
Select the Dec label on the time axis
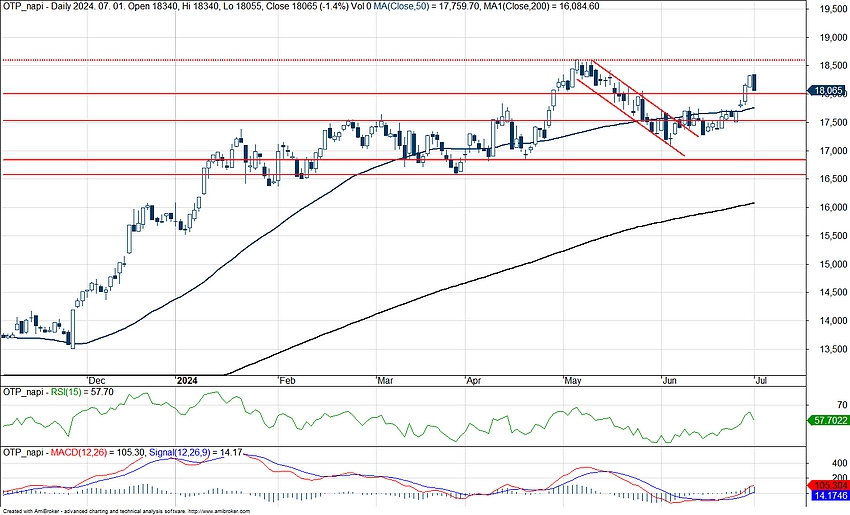point(96,381)
